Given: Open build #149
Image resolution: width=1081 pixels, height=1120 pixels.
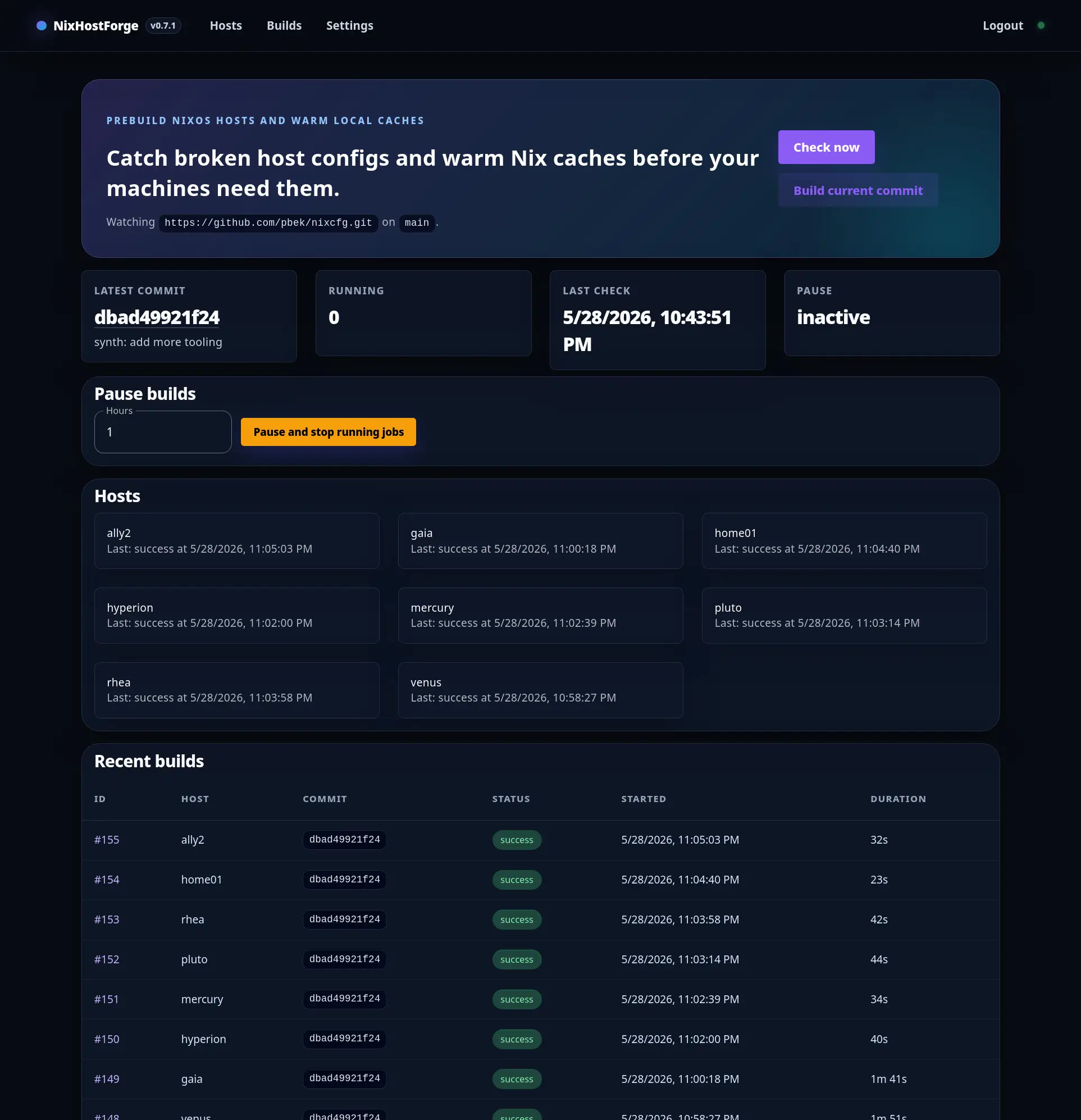Looking at the screenshot, I should click(107, 1079).
